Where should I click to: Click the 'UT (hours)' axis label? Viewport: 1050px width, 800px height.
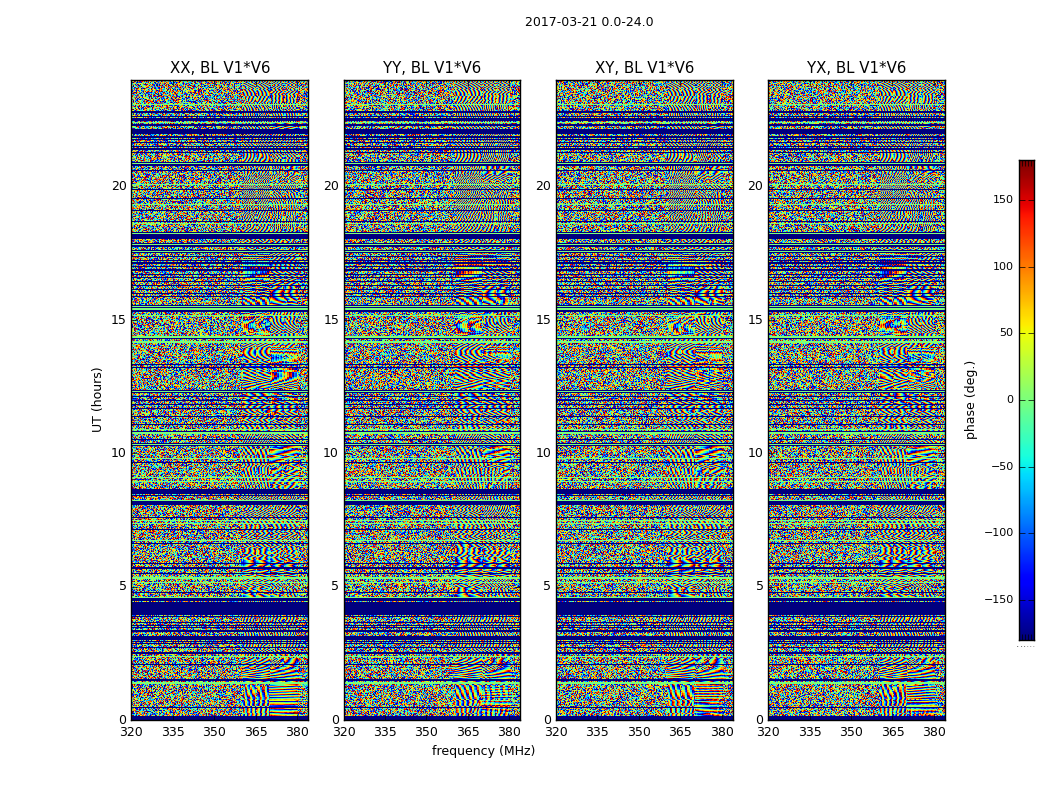click(x=97, y=400)
